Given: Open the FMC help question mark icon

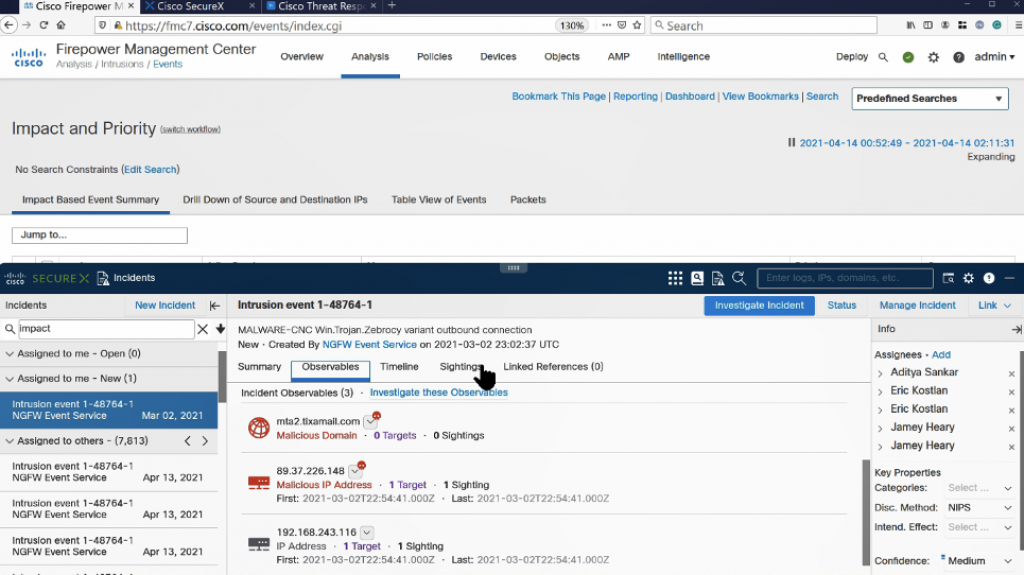Looking at the screenshot, I should coord(959,57).
